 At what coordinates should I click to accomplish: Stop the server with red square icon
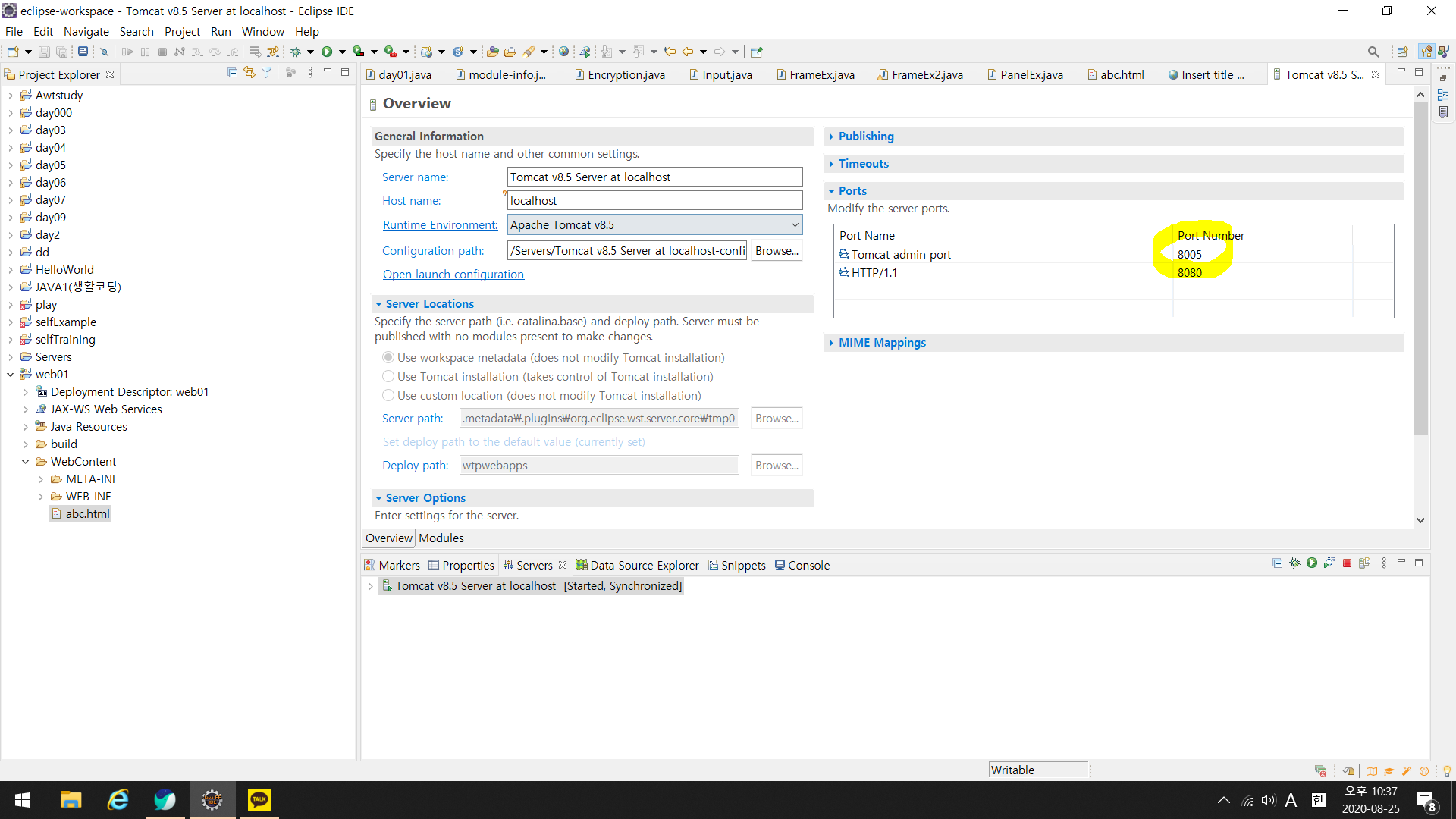1347,563
